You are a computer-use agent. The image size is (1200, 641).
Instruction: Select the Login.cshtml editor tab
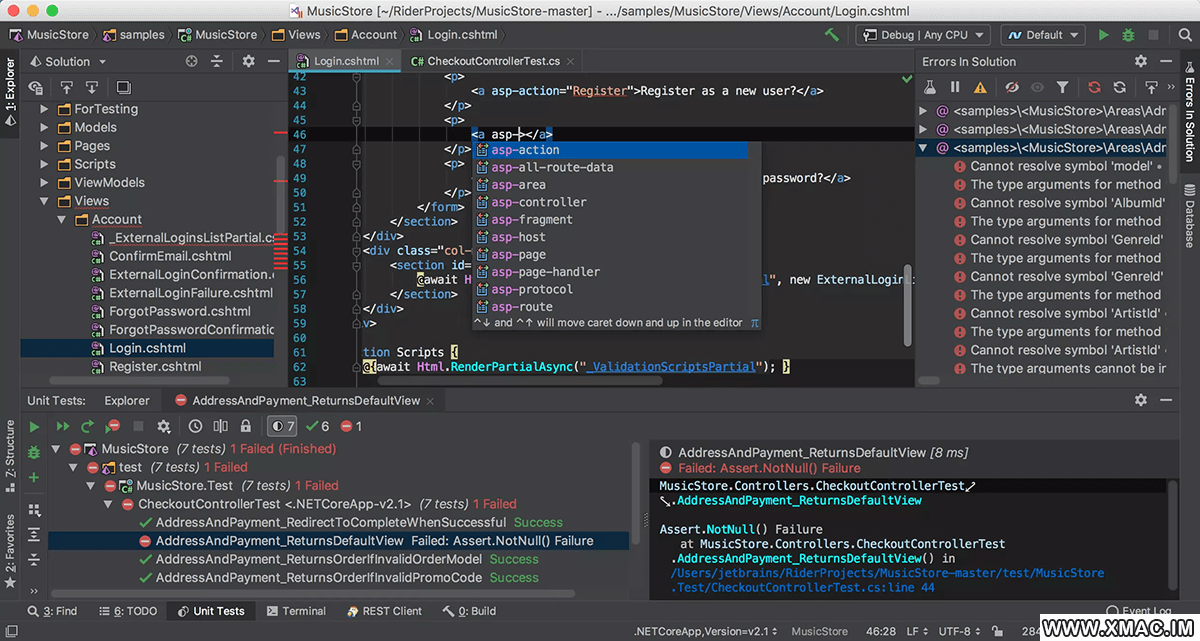[x=346, y=61]
